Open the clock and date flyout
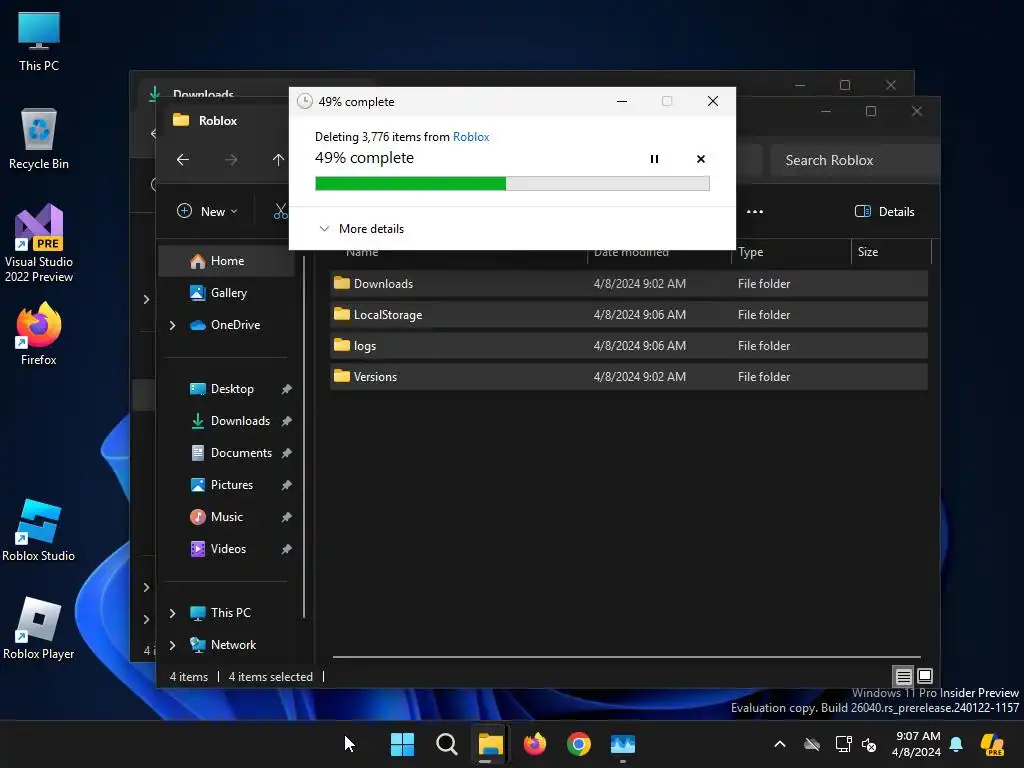 pyautogui.click(x=917, y=744)
